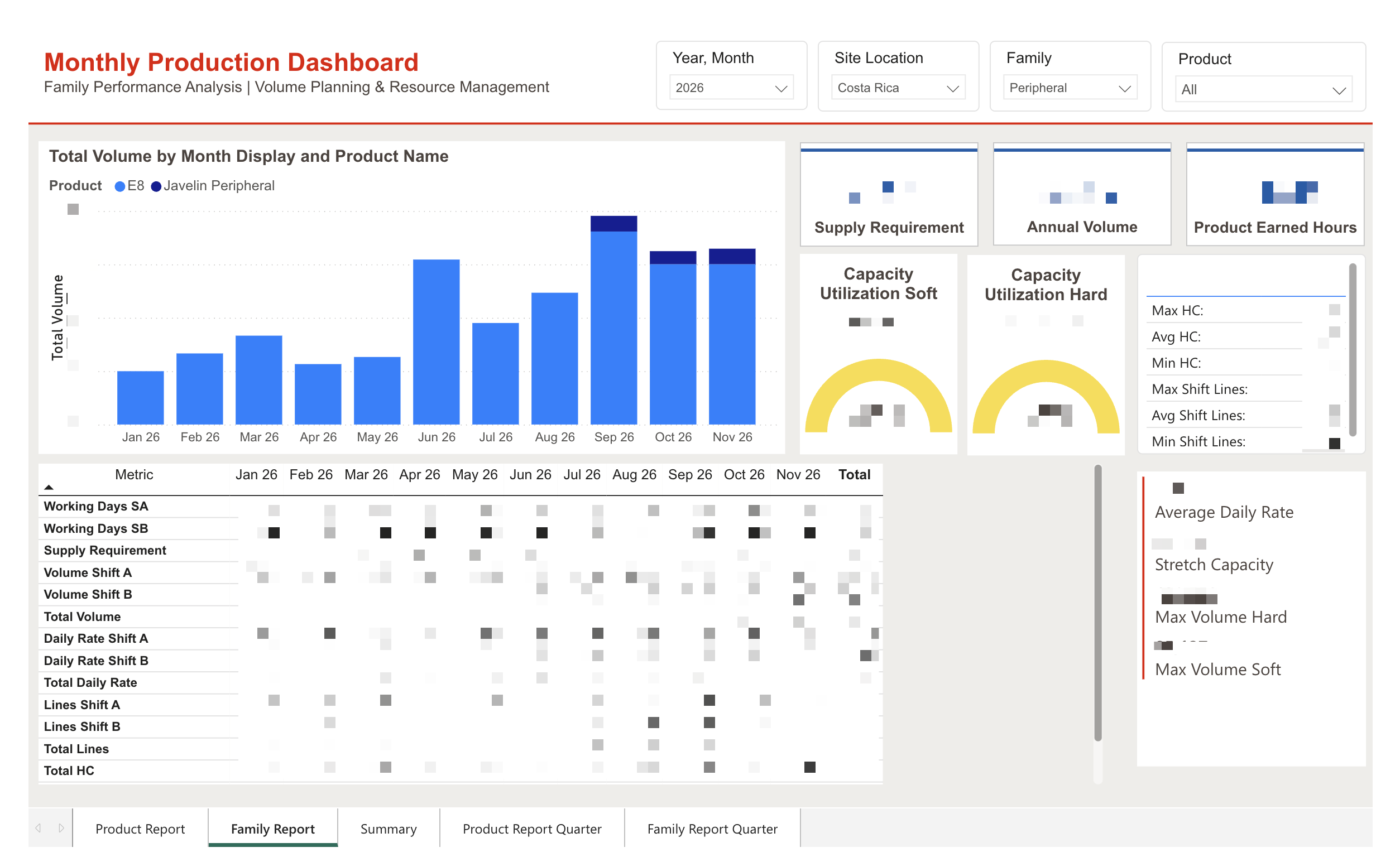Select the Working Days SA row

pos(460,506)
